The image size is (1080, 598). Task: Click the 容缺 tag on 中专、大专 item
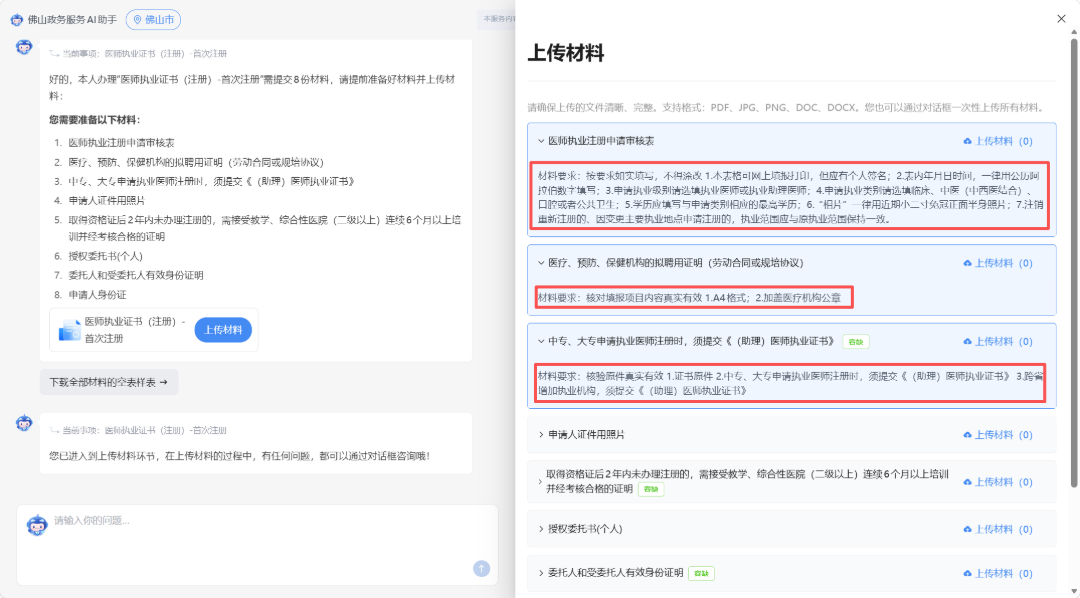coord(855,342)
